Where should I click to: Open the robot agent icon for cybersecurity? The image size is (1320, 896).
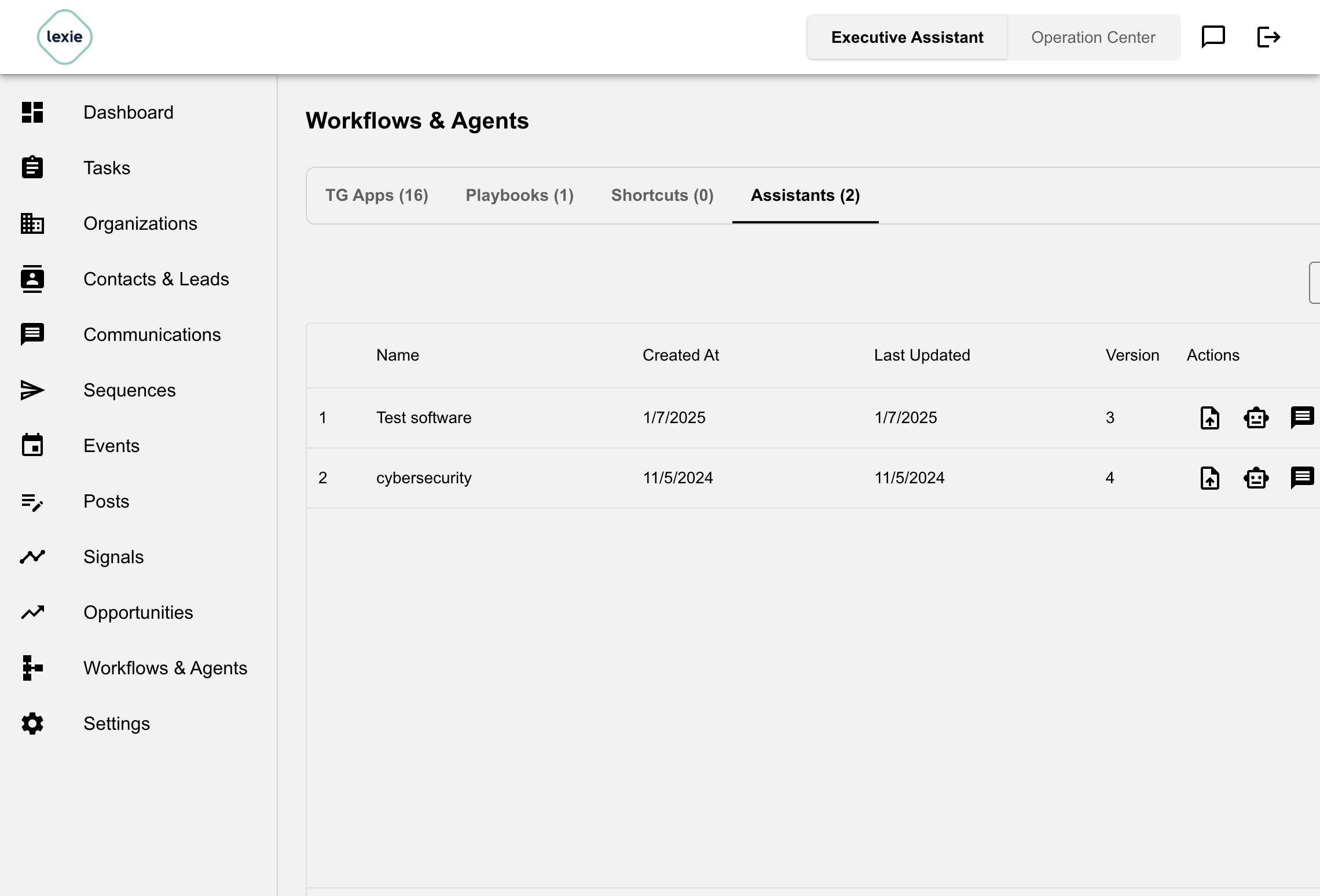[x=1256, y=478]
